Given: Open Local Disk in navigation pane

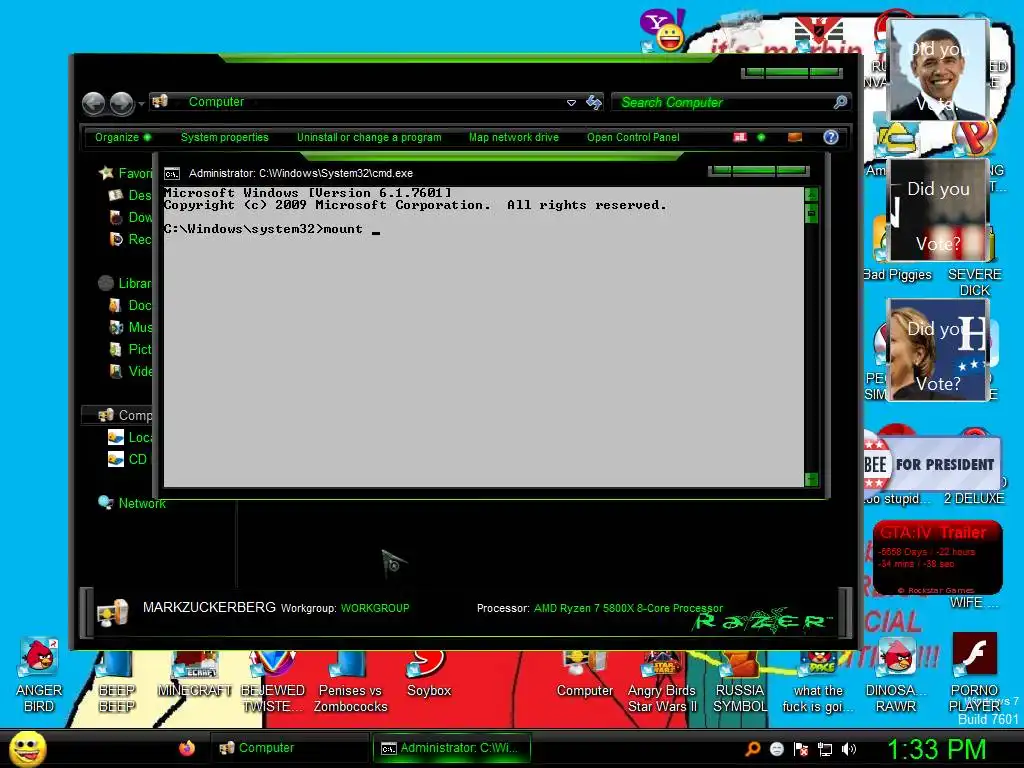Looking at the screenshot, I should (130, 438).
